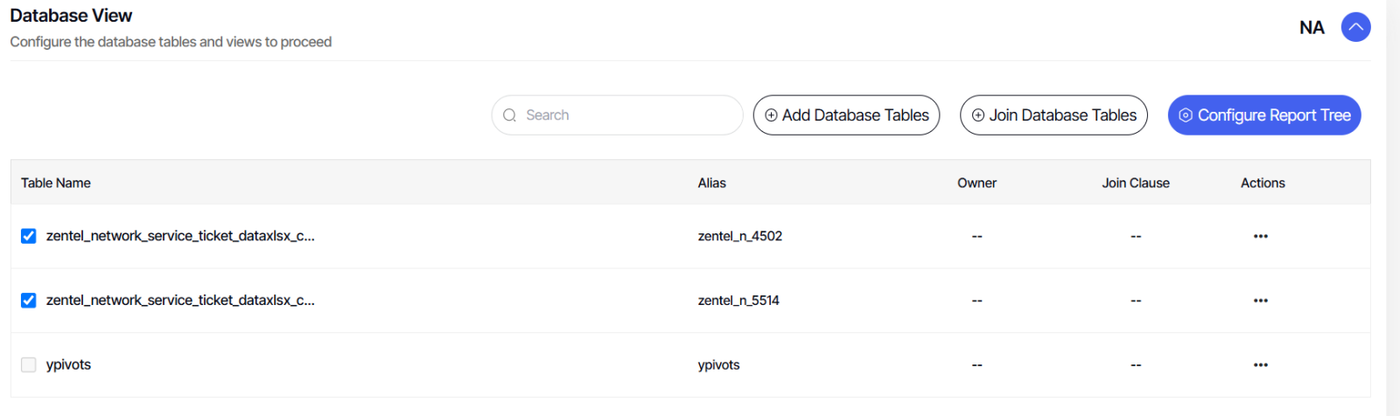Uncheck the zentel_n_5514 table checkbox
Viewport: 1400px width, 416px height.
pos(29,300)
